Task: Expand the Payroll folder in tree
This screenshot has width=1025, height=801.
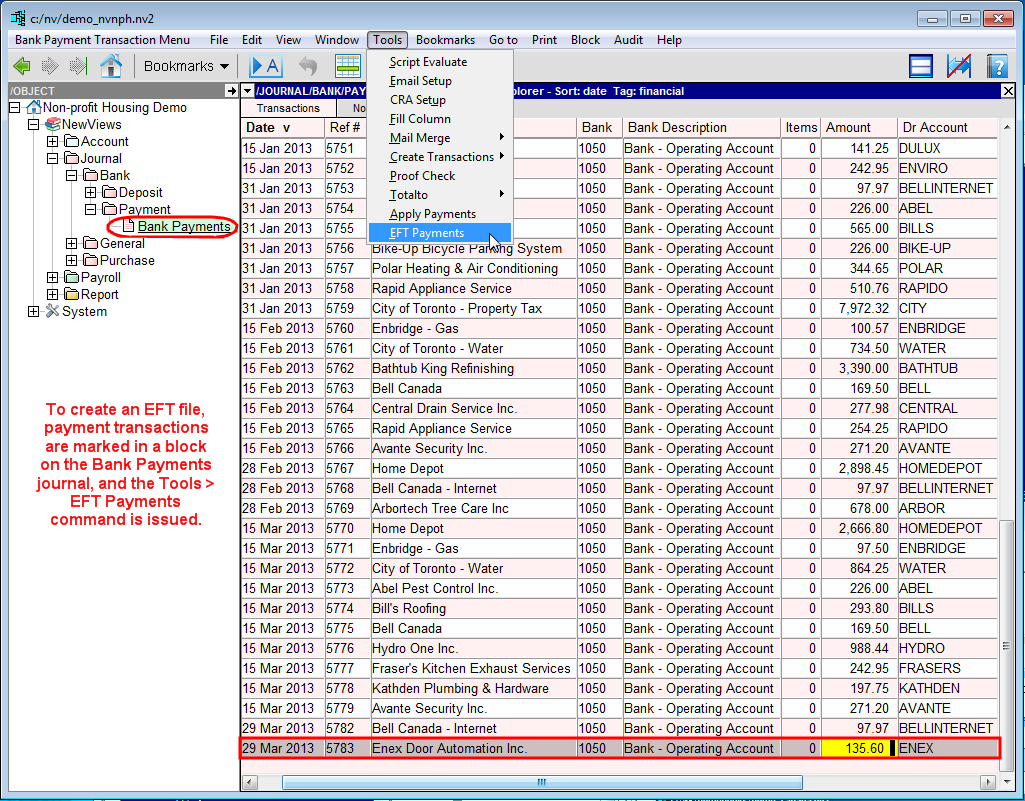Action: (53, 278)
